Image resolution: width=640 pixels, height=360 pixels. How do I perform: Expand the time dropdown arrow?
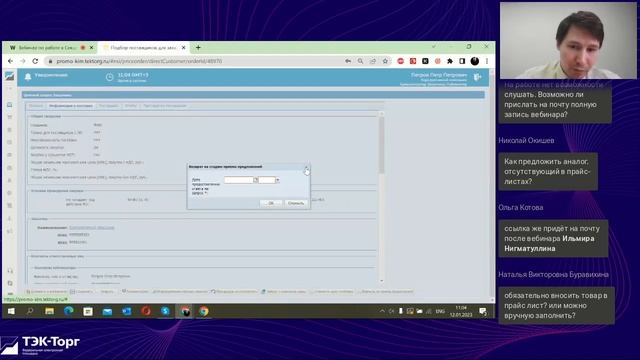278,180
